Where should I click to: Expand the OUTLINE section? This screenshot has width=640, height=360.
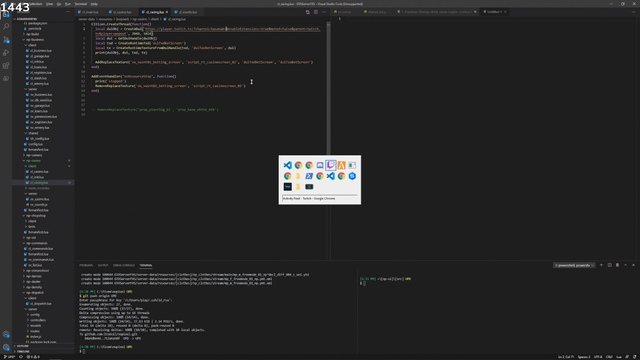pos(22,346)
